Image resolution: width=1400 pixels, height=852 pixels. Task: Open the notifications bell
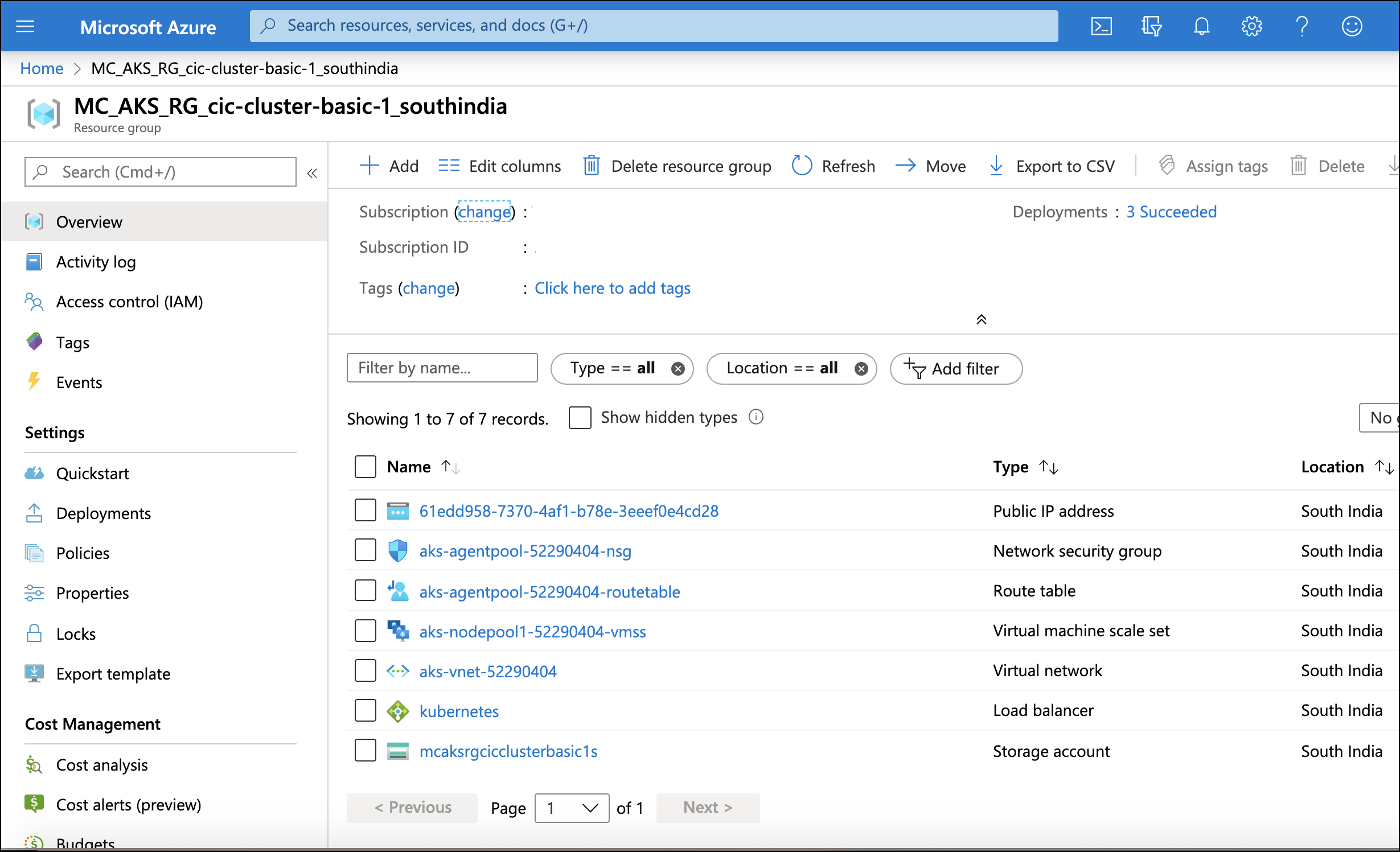pos(1201,26)
